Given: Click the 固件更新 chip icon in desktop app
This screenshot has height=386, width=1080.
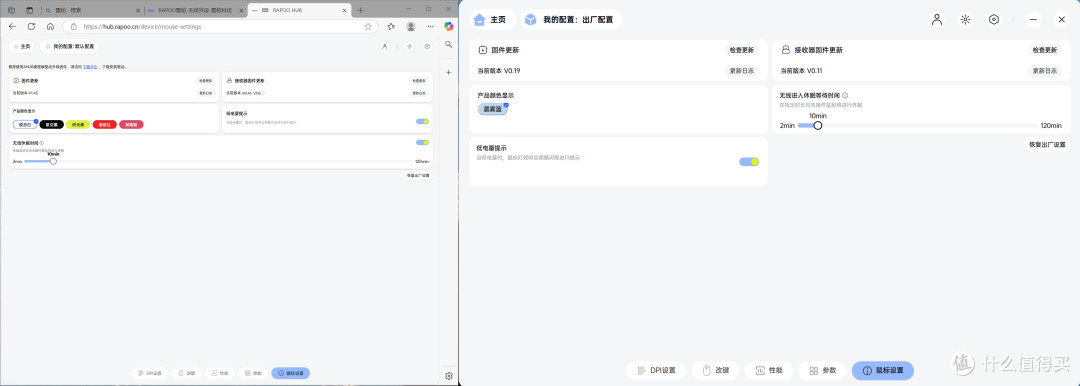Looking at the screenshot, I should (x=482, y=50).
